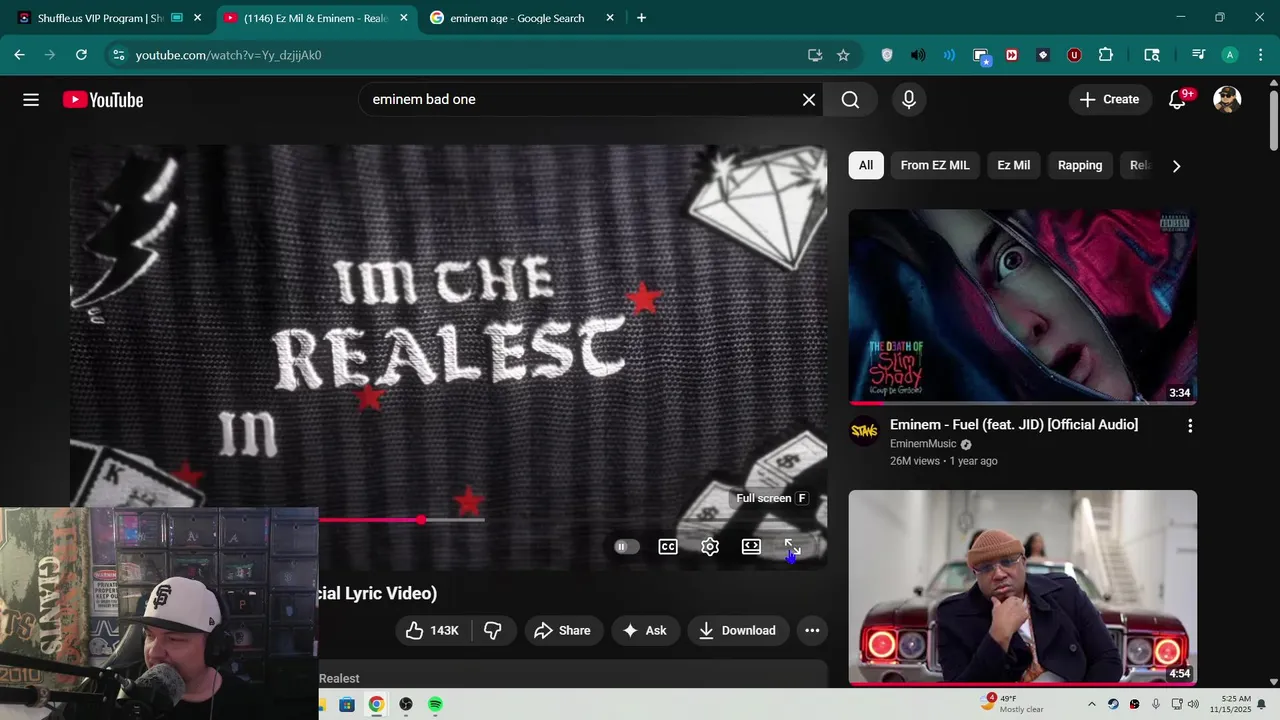Viewport: 1280px width, 720px height.
Task: Clear the search text with the X
Action: tap(809, 100)
